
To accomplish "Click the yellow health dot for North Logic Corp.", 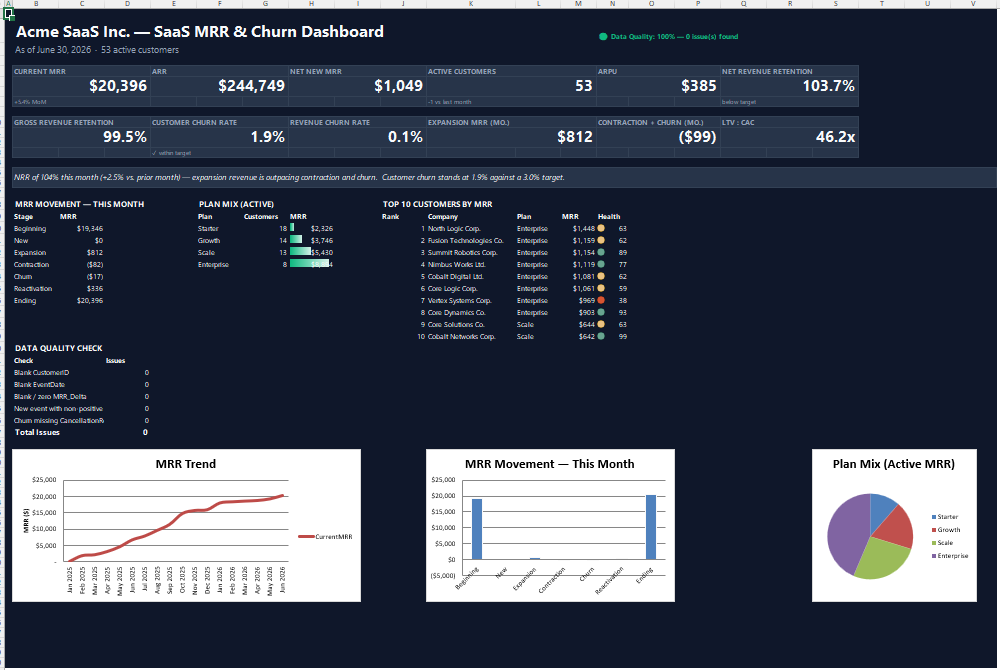I will point(601,228).
